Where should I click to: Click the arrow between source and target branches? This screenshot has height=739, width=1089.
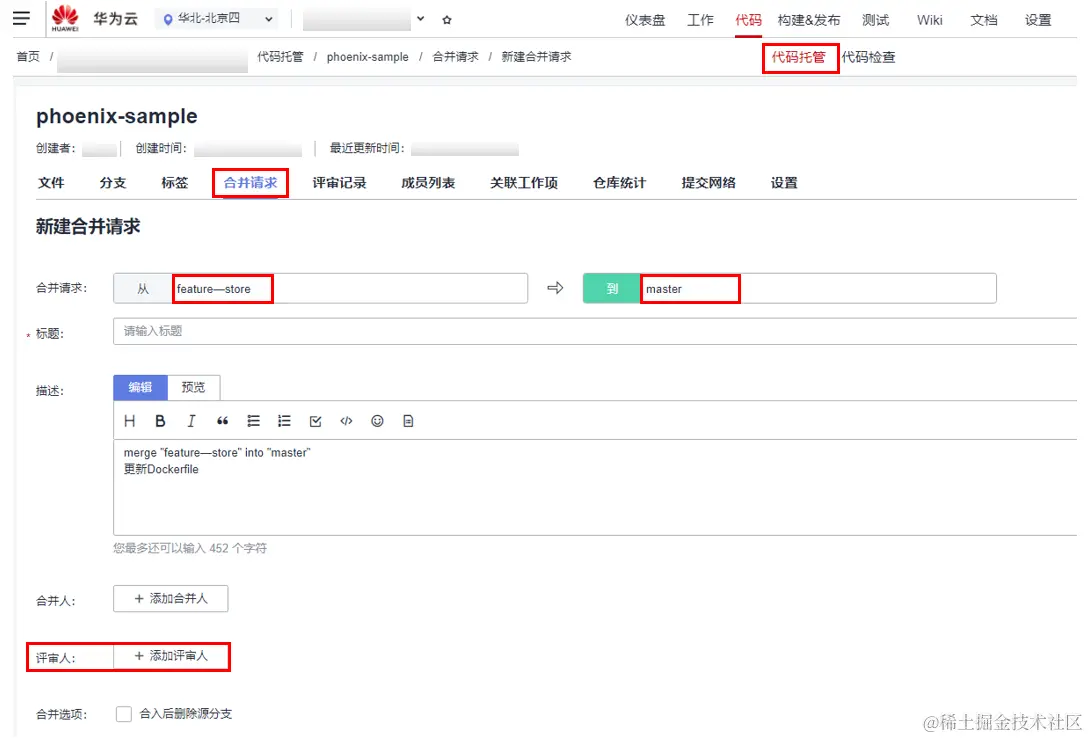tap(555, 288)
